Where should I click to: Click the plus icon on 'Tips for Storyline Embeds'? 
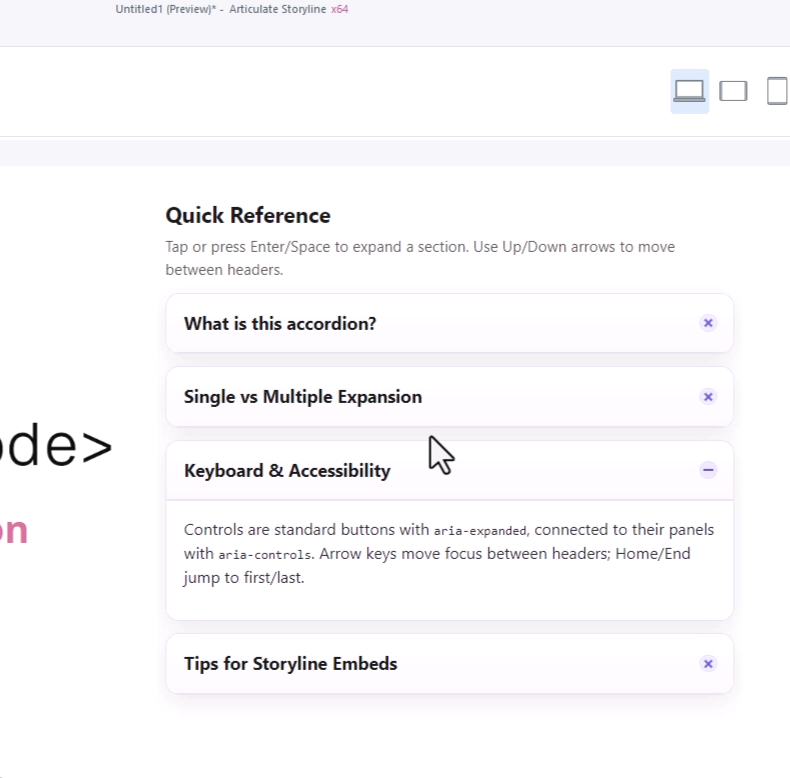(708, 664)
